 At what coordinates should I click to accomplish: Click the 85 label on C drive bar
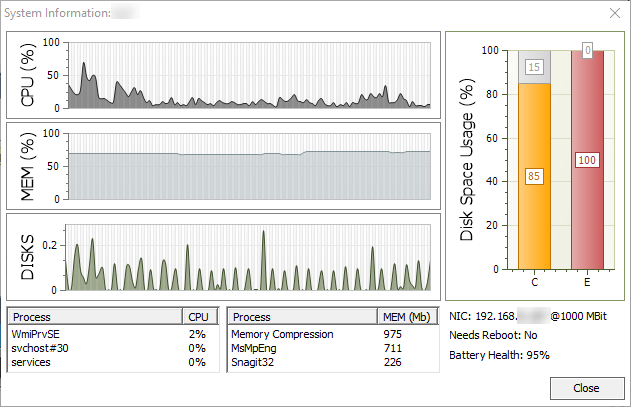tap(534, 176)
